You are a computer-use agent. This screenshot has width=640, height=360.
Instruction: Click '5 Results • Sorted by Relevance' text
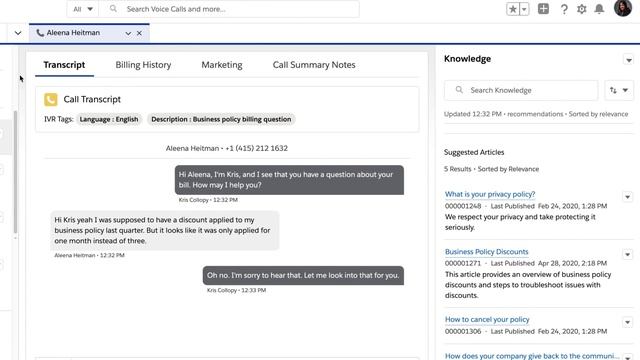click(491, 169)
